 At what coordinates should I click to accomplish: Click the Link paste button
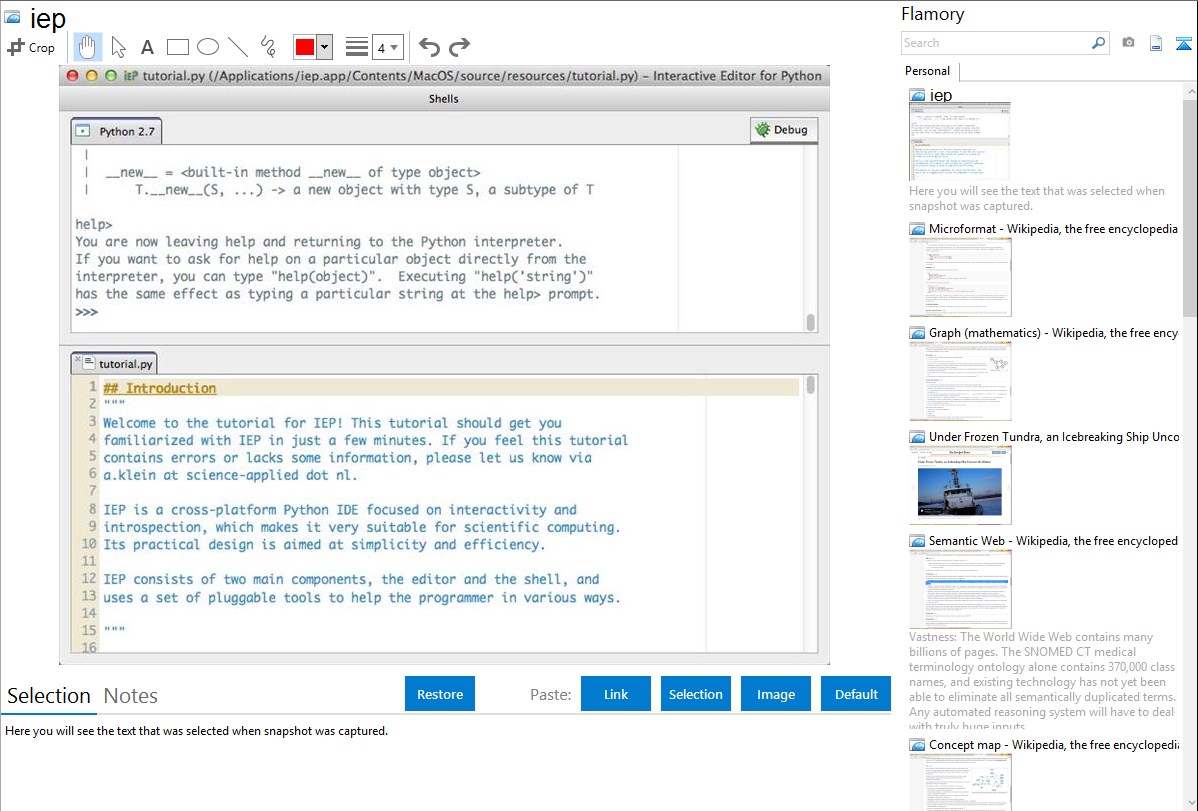click(x=616, y=694)
